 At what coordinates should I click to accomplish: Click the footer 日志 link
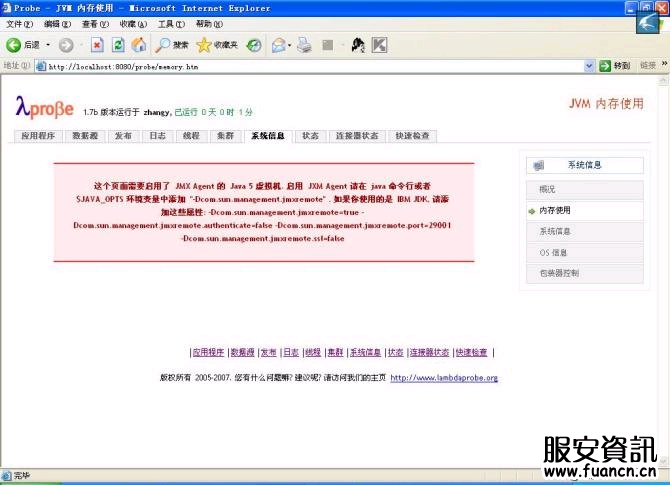(x=291, y=352)
